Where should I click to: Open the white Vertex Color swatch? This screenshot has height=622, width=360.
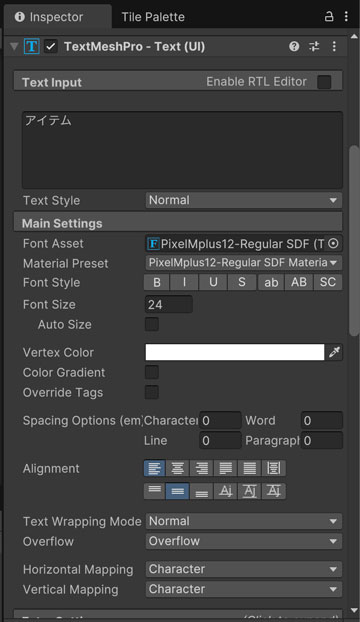pos(235,352)
